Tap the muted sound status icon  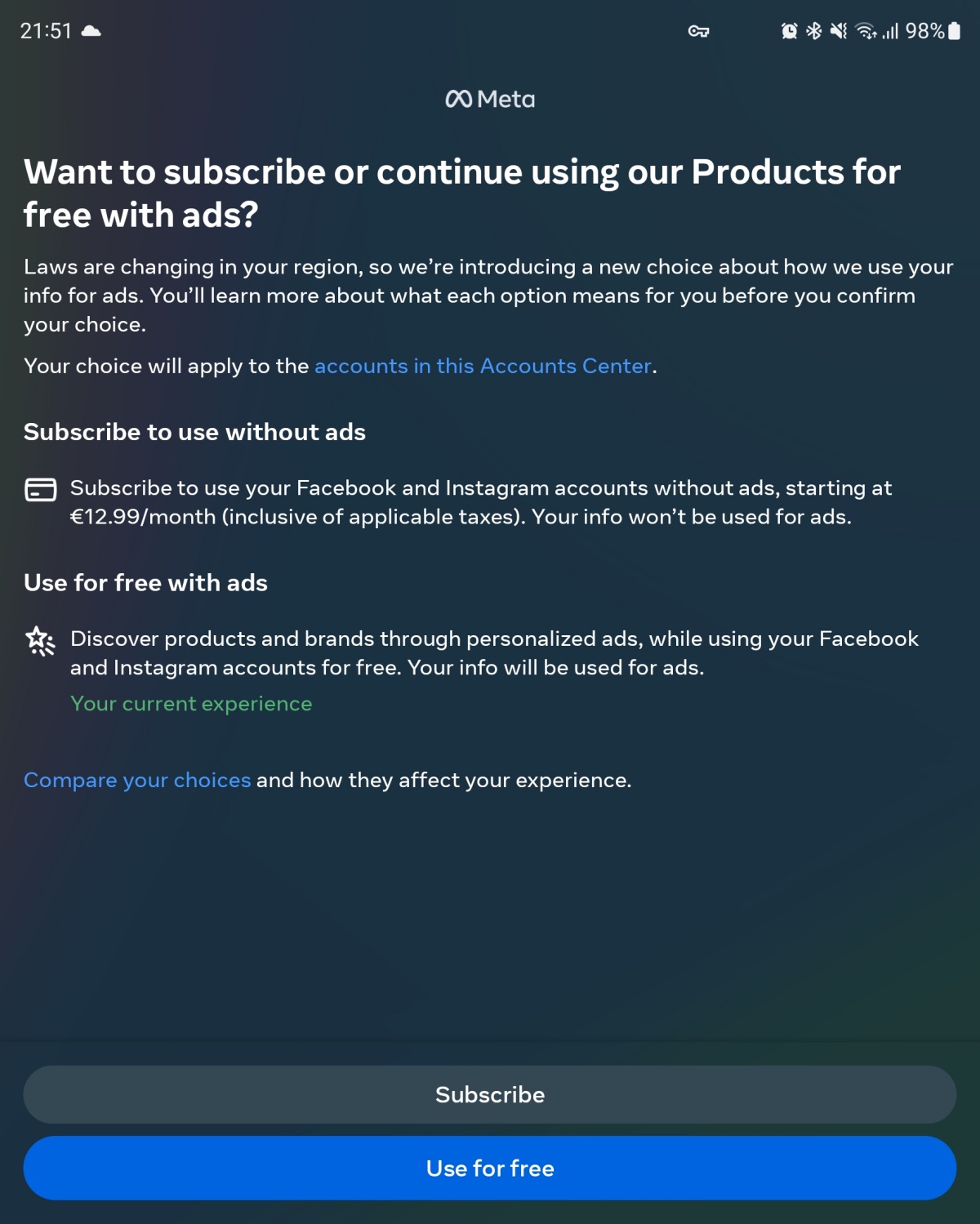click(x=839, y=31)
